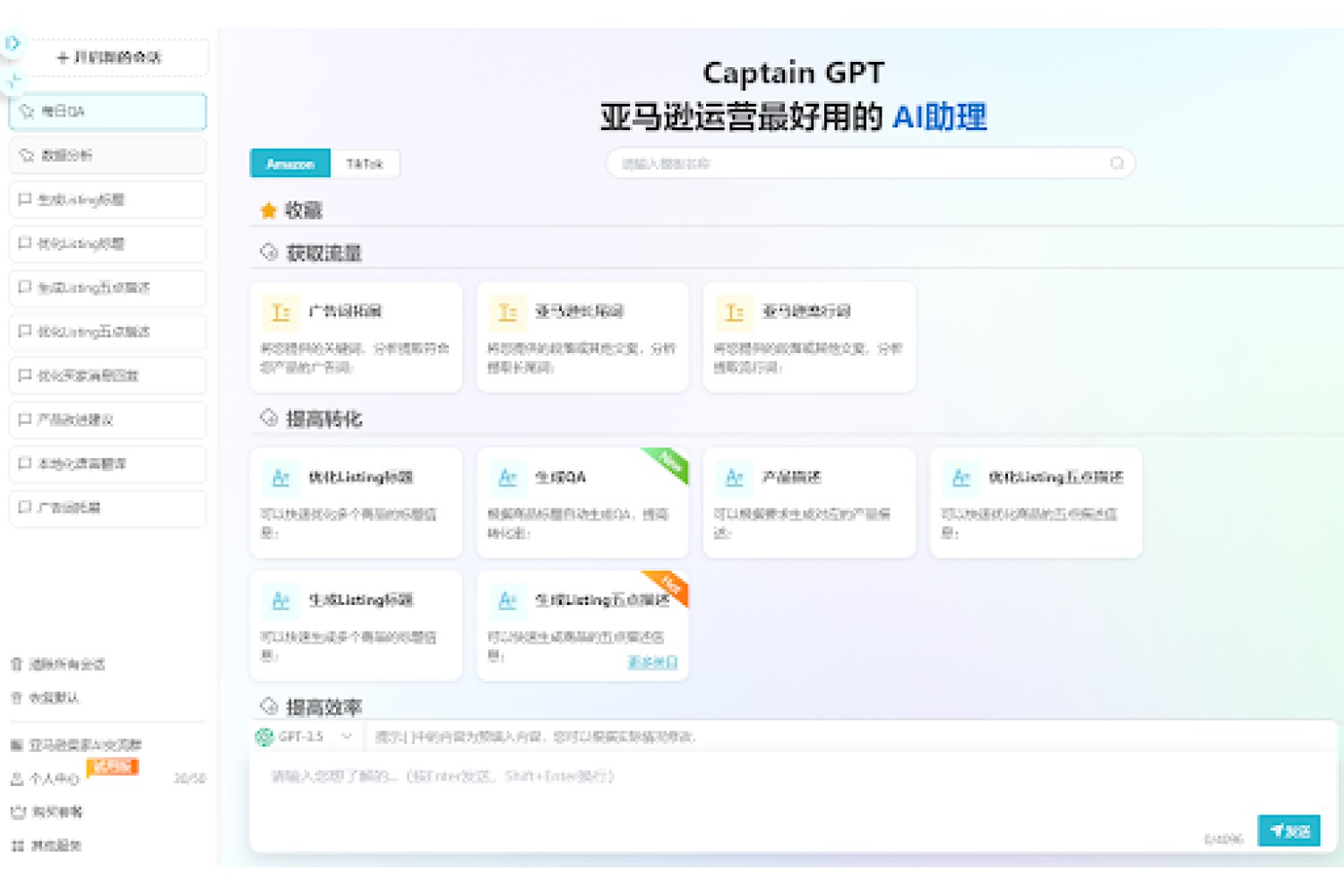This screenshot has width=1344, height=896.
Task: Open the sidebar 生成Listing五点描述 chat icon
Action: [25, 287]
